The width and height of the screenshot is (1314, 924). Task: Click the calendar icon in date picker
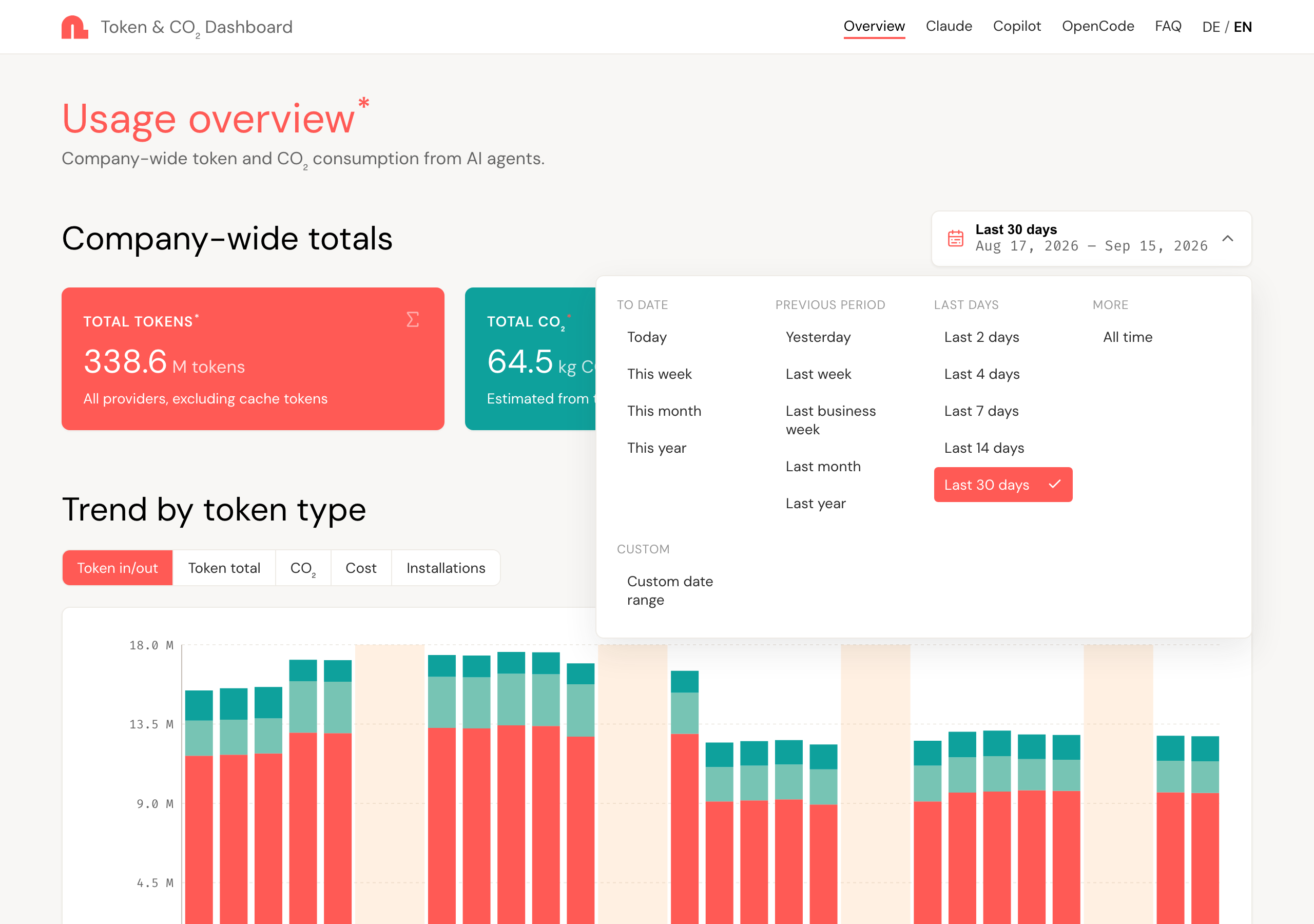(x=955, y=238)
